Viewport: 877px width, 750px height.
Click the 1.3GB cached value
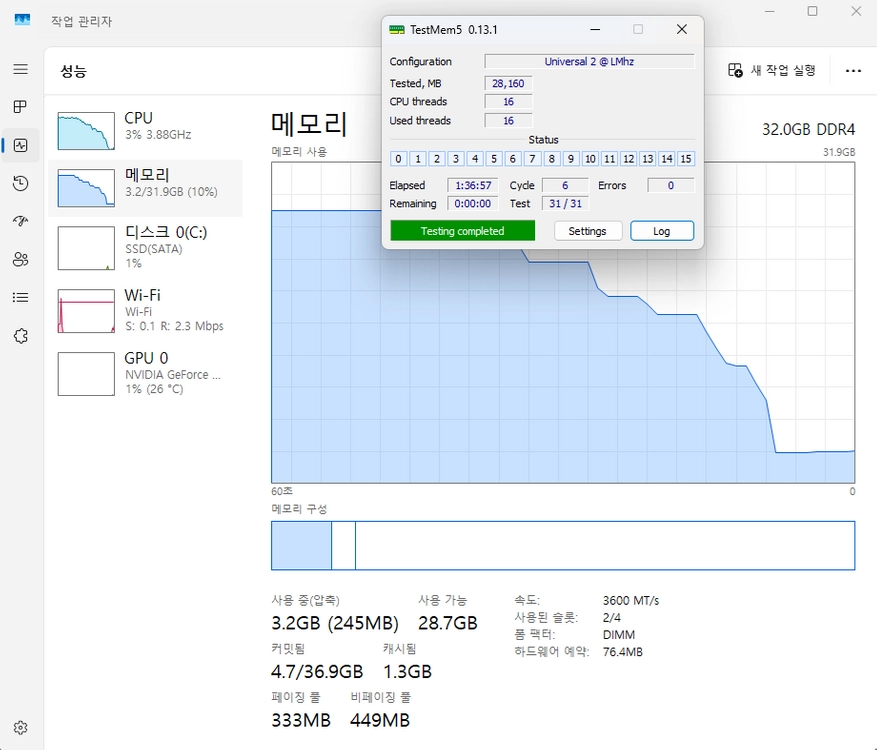408,672
